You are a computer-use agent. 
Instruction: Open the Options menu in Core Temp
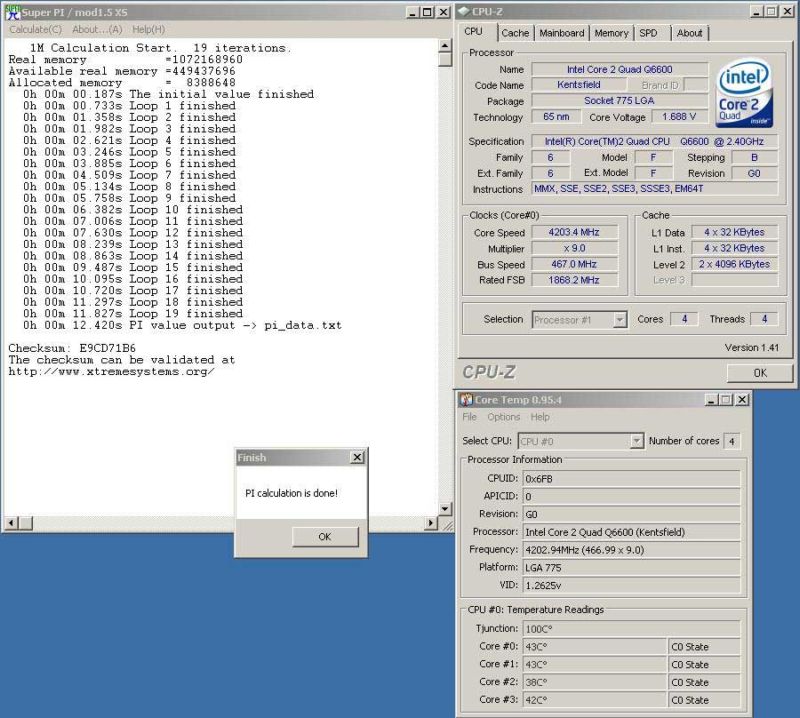click(x=503, y=417)
